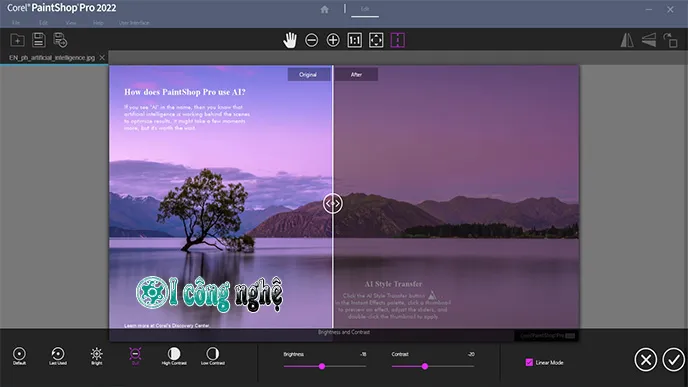
Task: Open the File menu
Action: (16, 23)
